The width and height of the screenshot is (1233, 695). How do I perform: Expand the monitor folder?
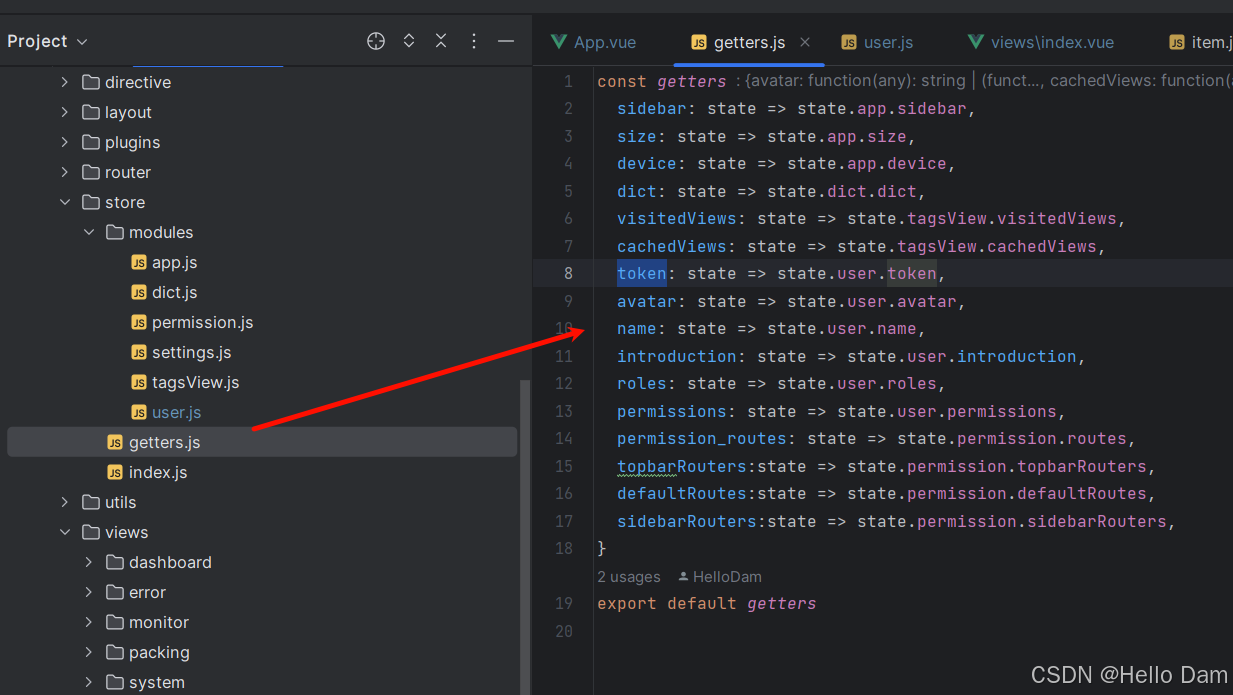point(89,622)
